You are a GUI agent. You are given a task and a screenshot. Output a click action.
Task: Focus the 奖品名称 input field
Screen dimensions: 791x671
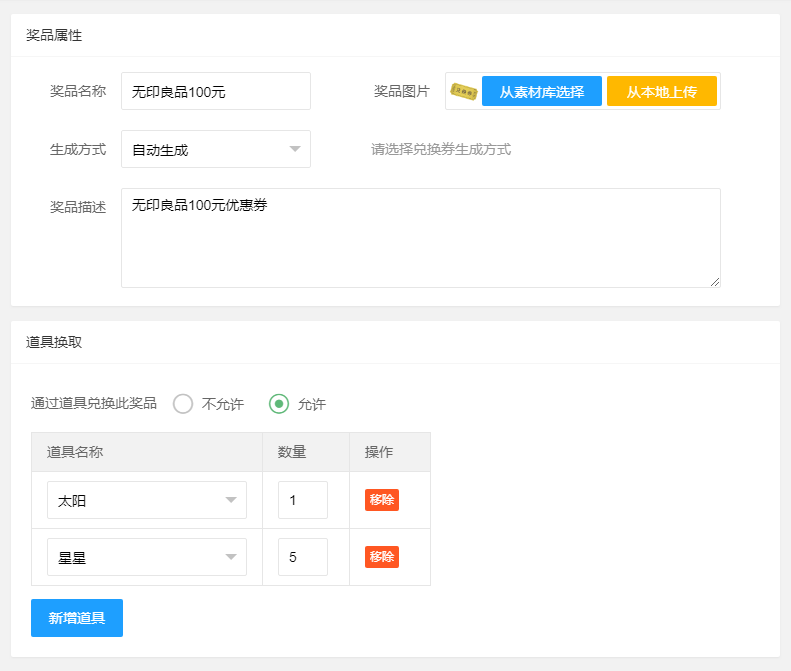tap(216, 91)
